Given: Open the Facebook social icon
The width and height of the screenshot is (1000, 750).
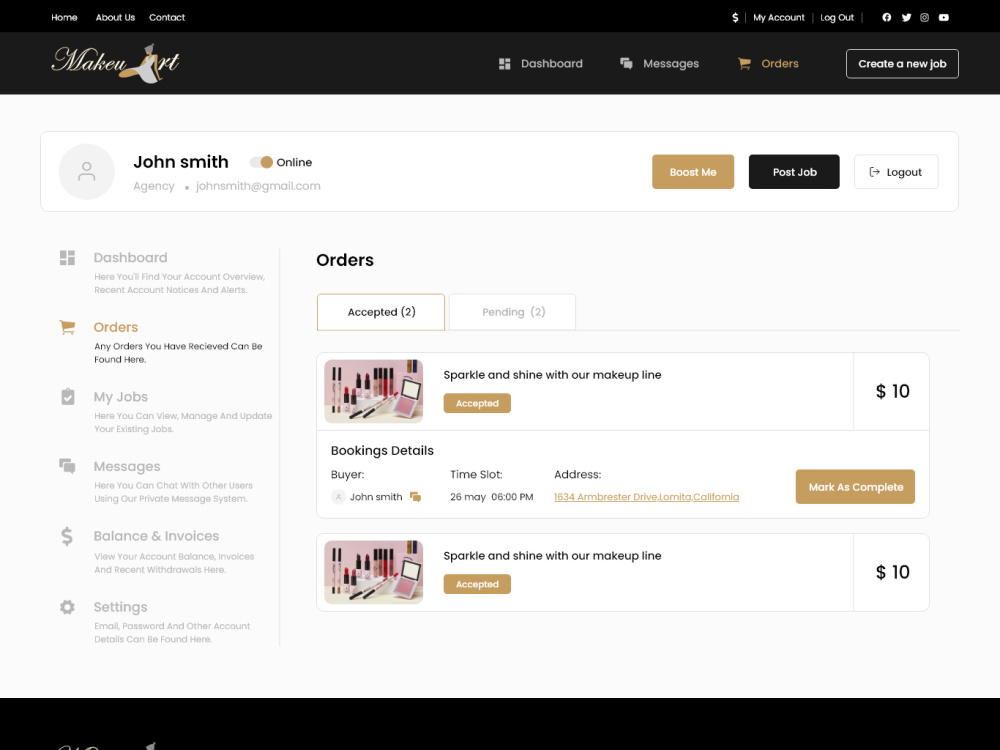Looking at the screenshot, I should click(x=886, y=17).
